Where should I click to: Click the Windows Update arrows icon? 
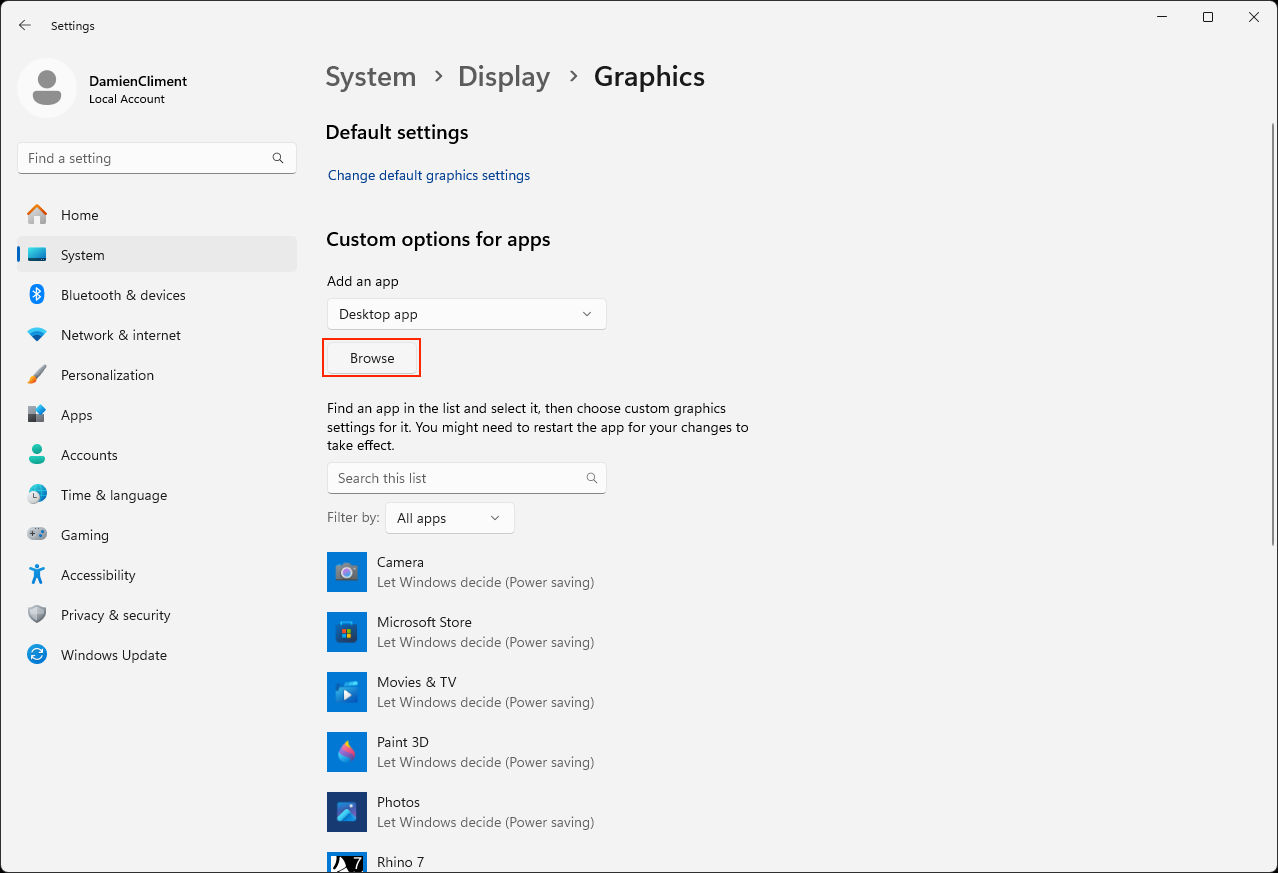tap(37, 655)
